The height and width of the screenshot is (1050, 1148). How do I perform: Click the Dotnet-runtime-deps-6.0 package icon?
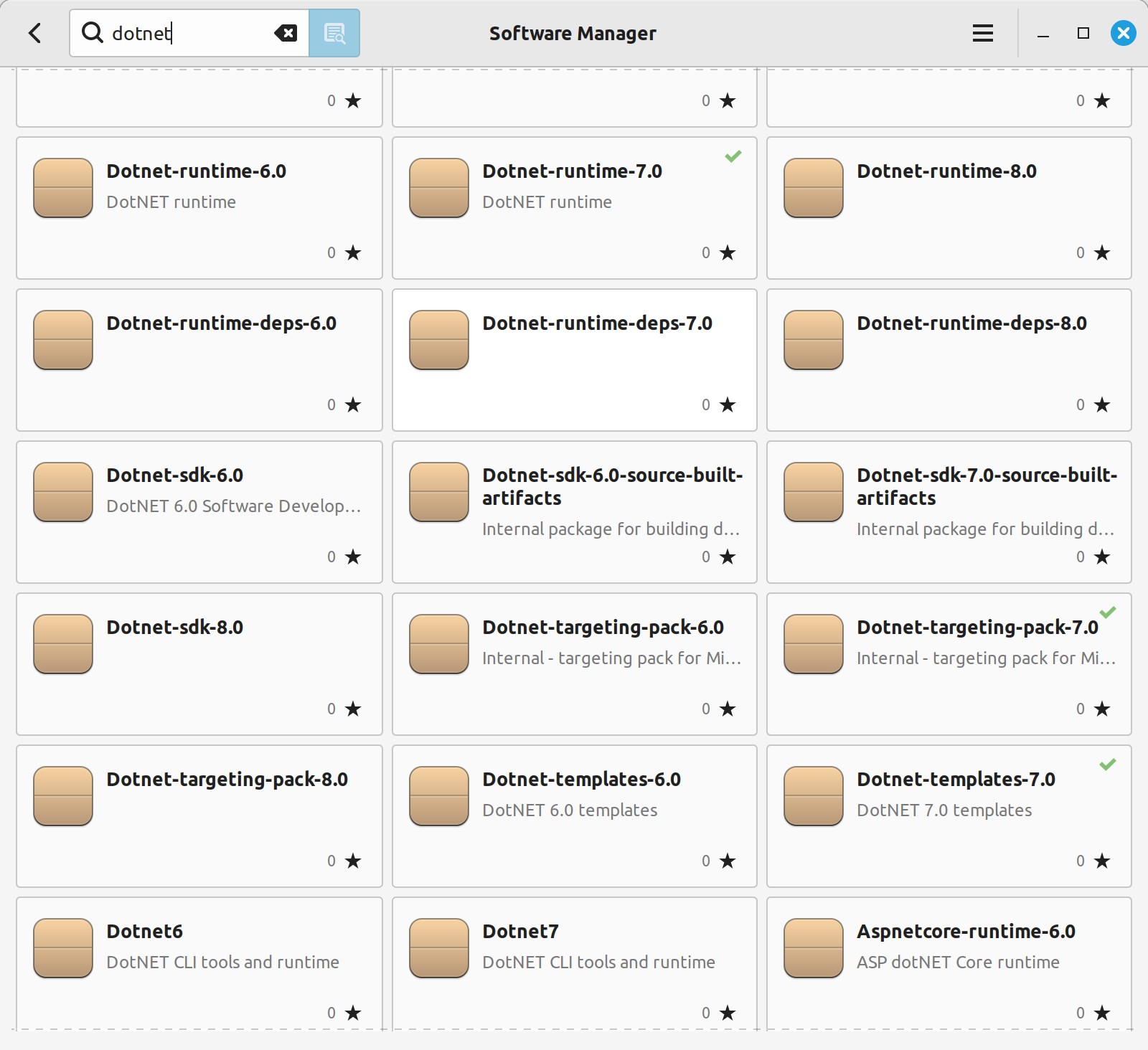(x=63, y=340)
